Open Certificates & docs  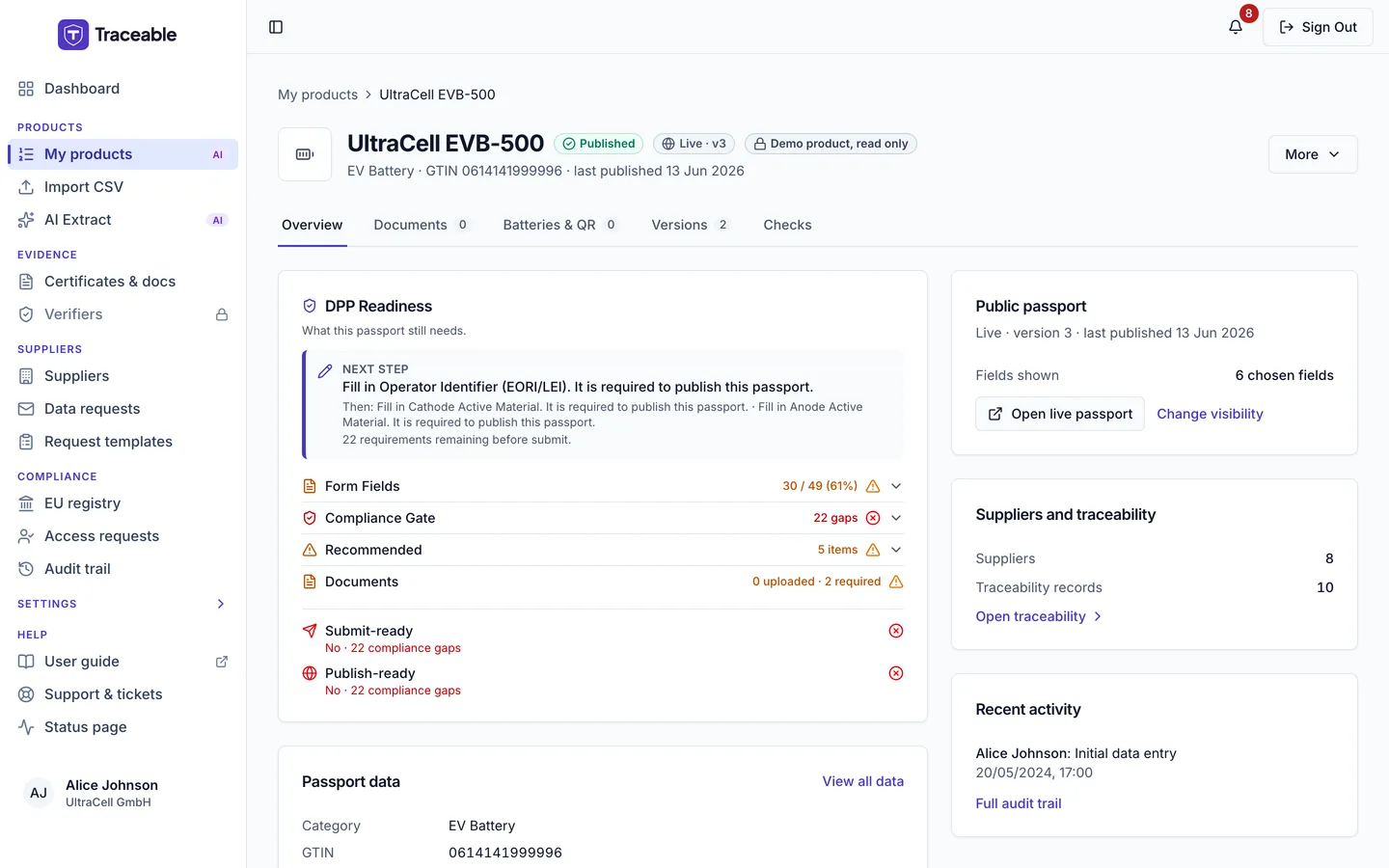tap(123, 282)
